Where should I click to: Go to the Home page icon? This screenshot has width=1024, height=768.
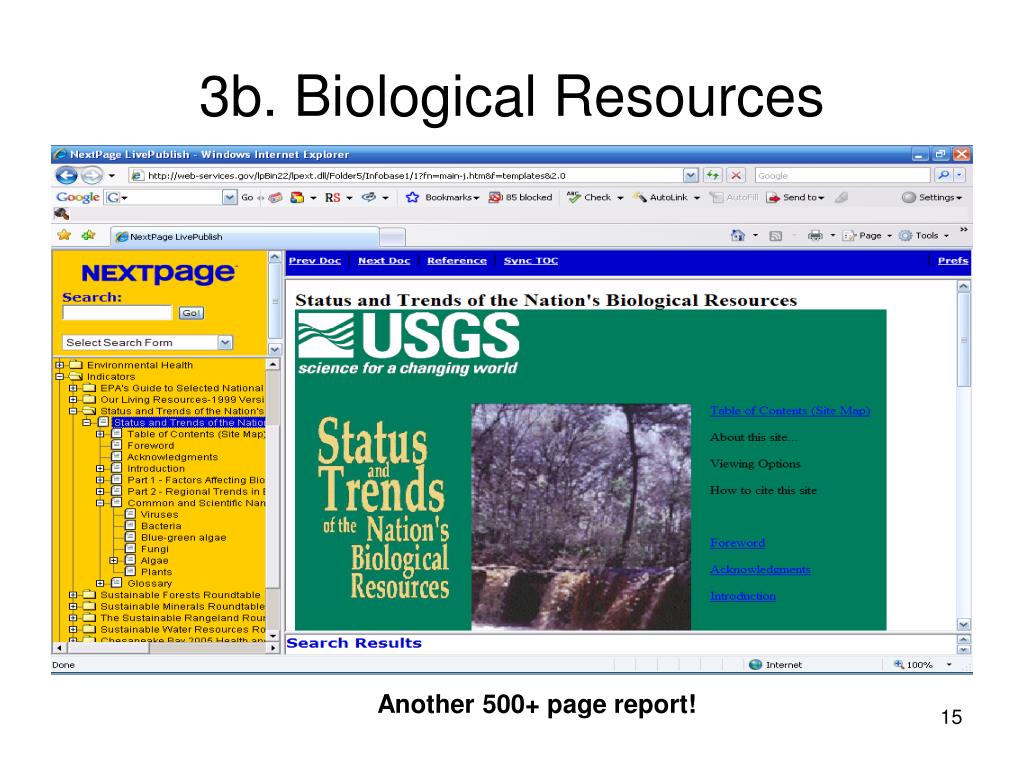[x=738, y=235]
